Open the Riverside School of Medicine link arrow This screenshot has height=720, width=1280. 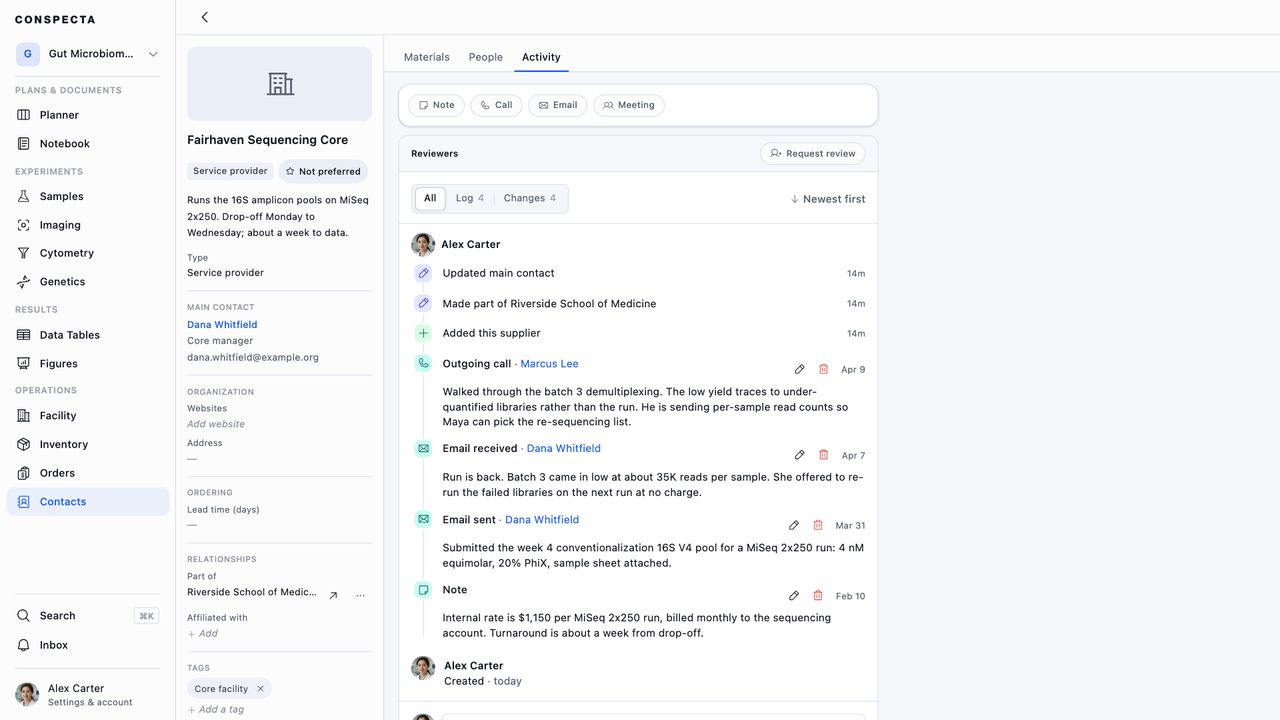(333, 595)
